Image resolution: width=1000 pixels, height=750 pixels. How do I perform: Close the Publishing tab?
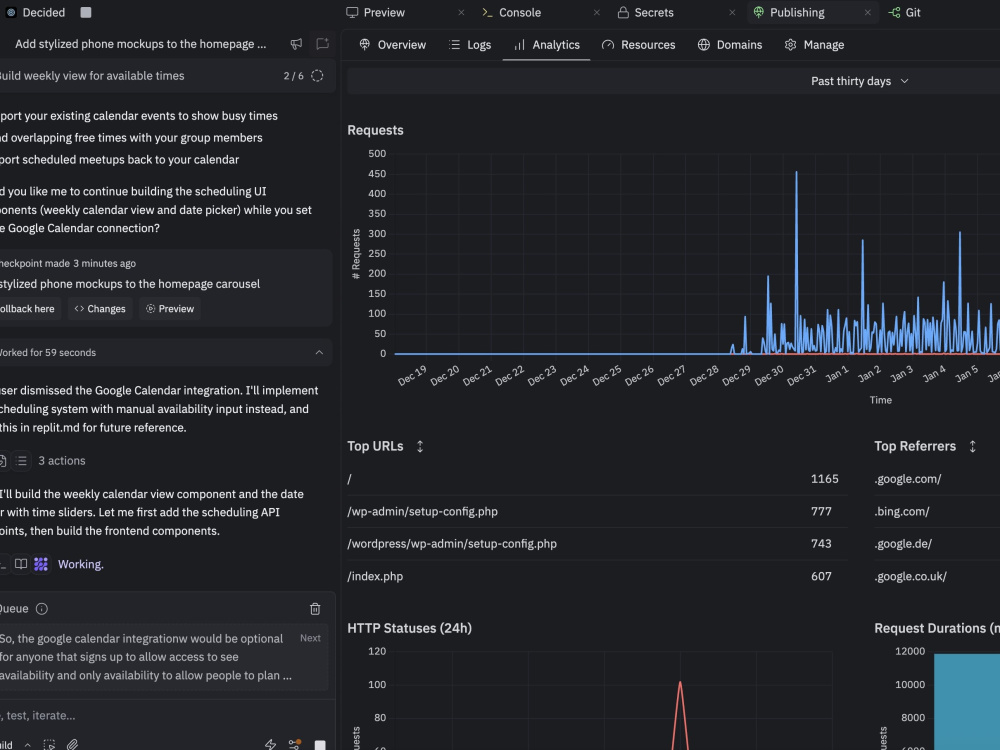pyautogui.click(x=867, y=12)
